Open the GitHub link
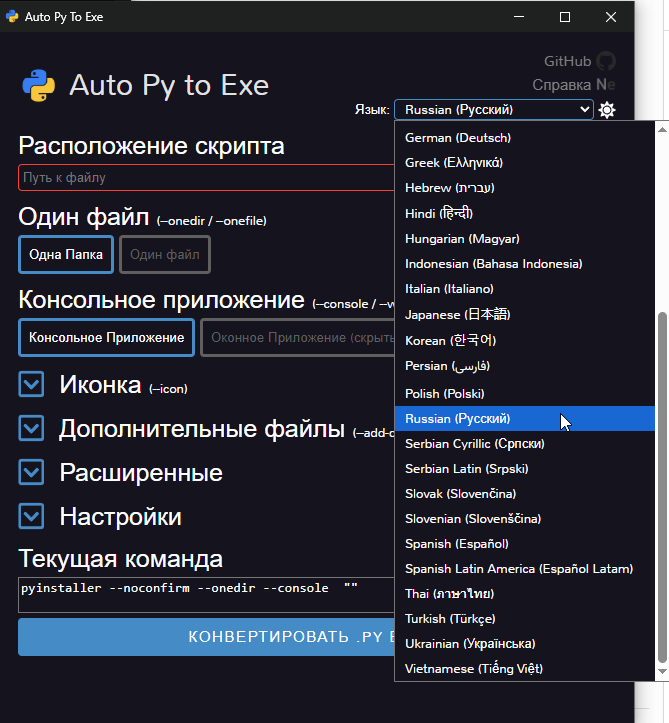Viewport: 669px width, 723px height. (x=567, y=61)
